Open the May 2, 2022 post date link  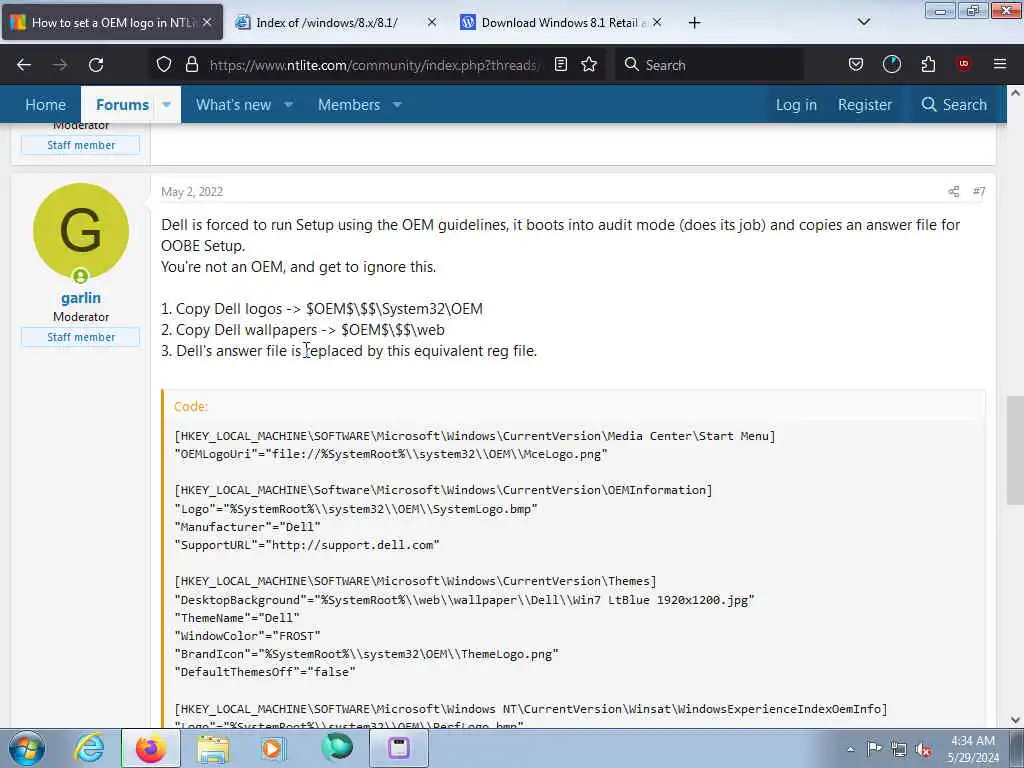point(192,191)
